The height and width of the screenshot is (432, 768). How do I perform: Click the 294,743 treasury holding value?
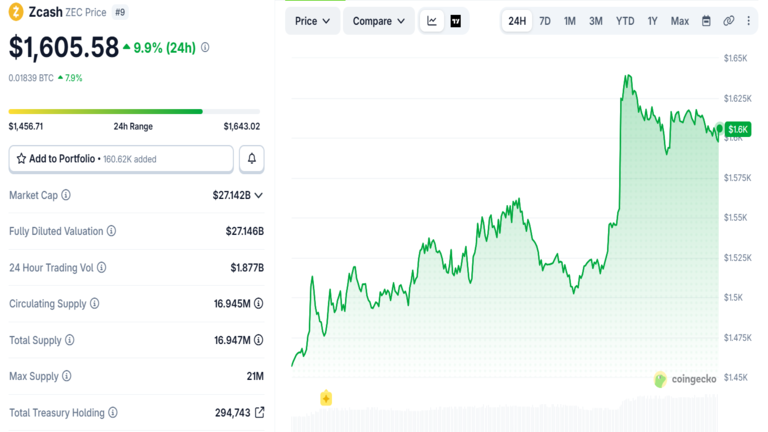[233, 413]
